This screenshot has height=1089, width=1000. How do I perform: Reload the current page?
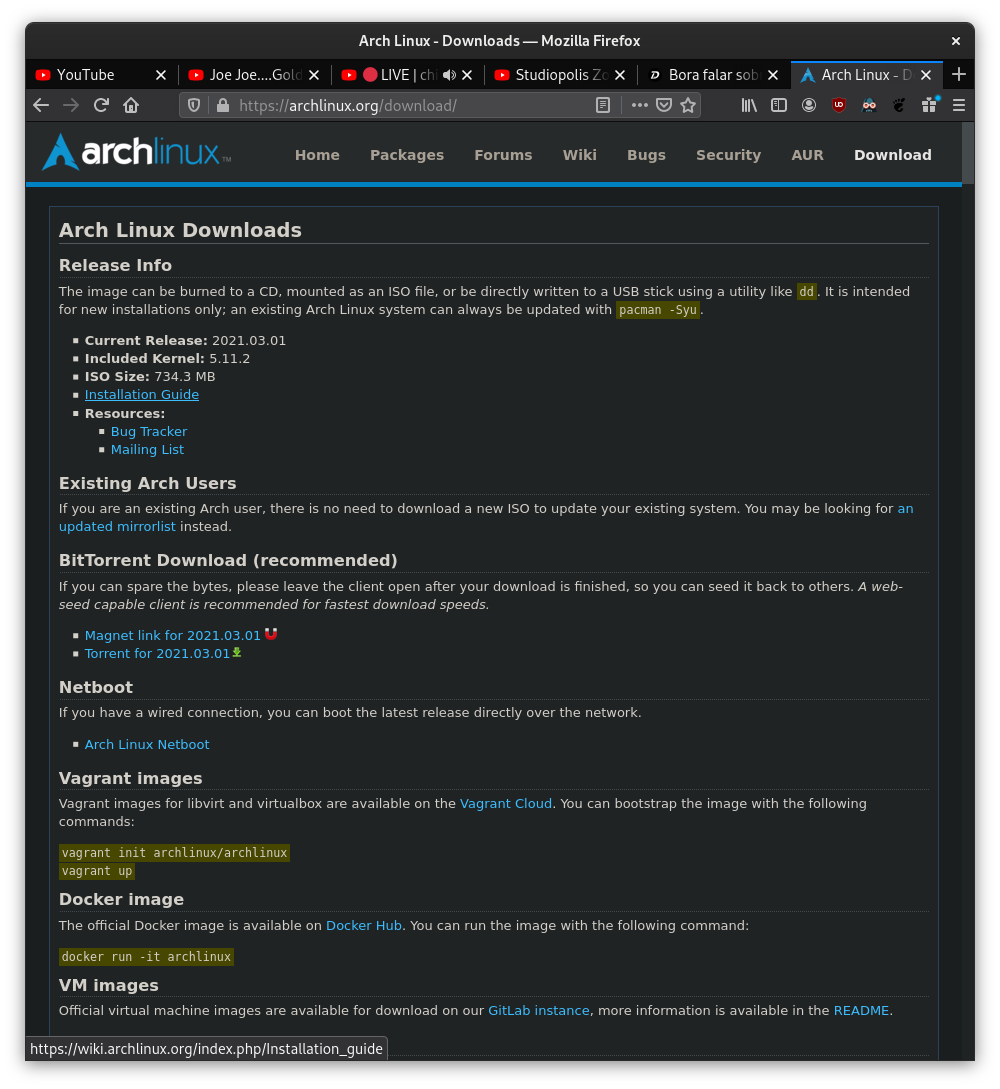101,106
